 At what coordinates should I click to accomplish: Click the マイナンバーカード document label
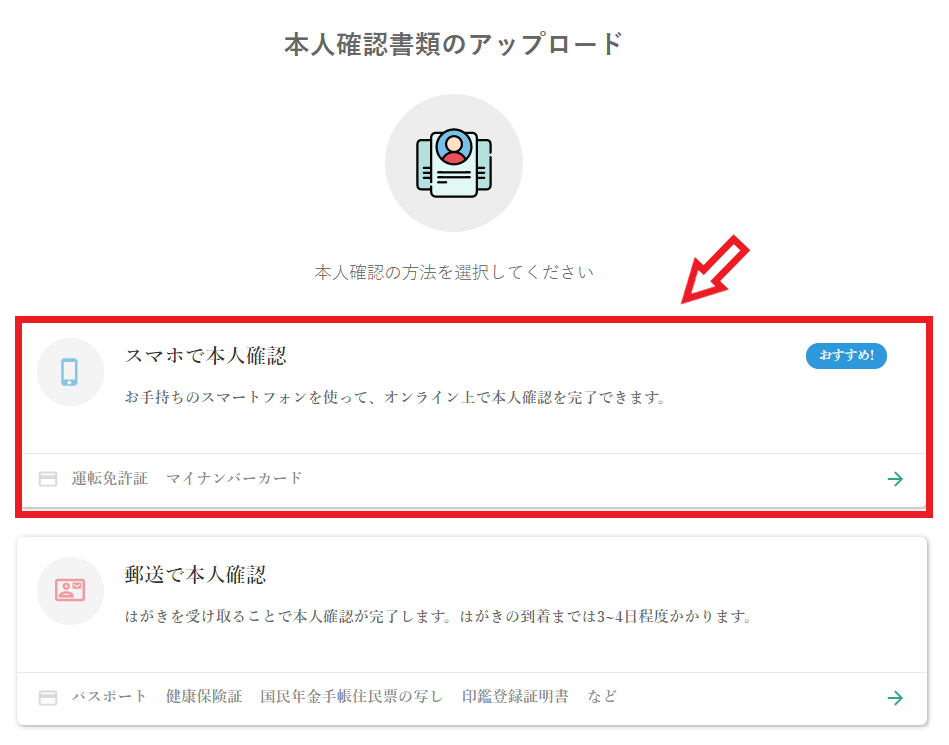[234, 478]
